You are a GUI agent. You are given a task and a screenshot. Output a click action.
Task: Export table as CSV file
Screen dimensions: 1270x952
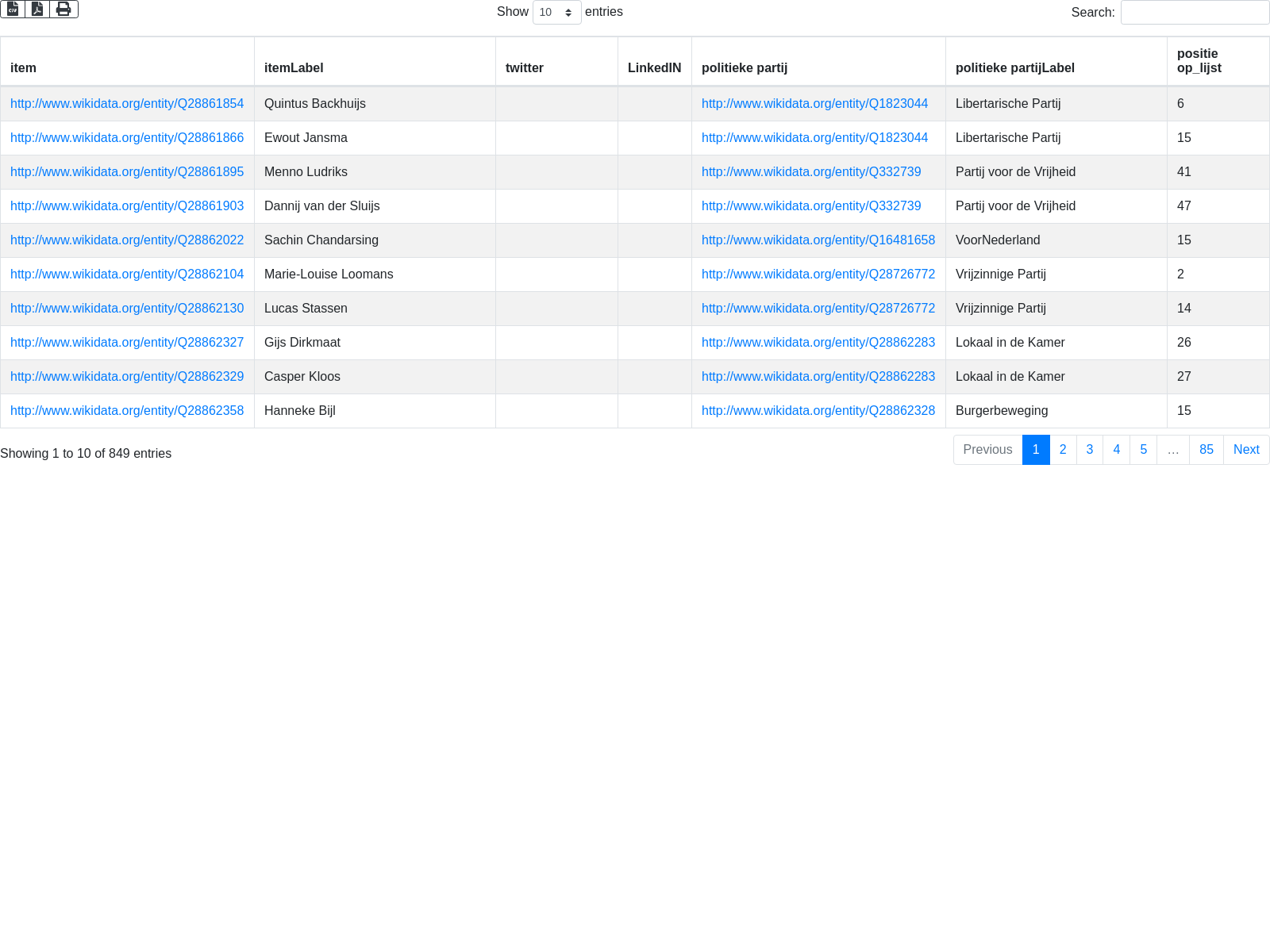(x=13, y=9)
